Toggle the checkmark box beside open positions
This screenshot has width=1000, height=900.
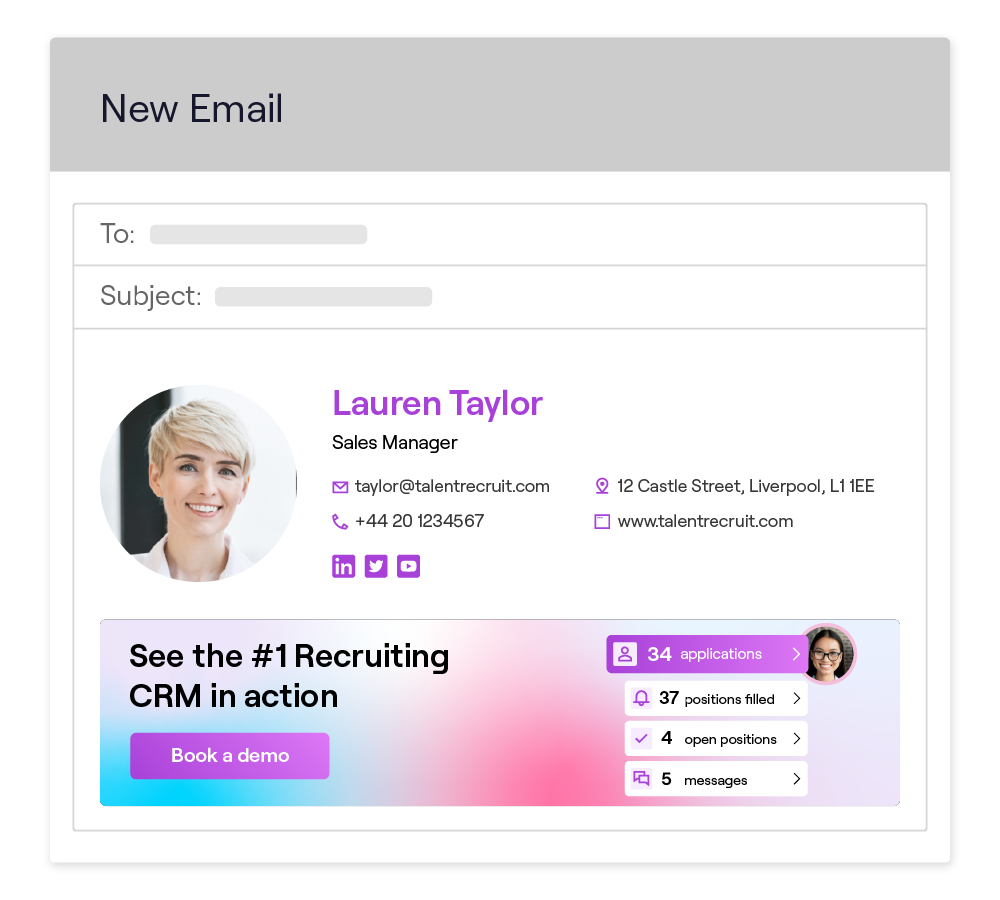tap(641, 739)
